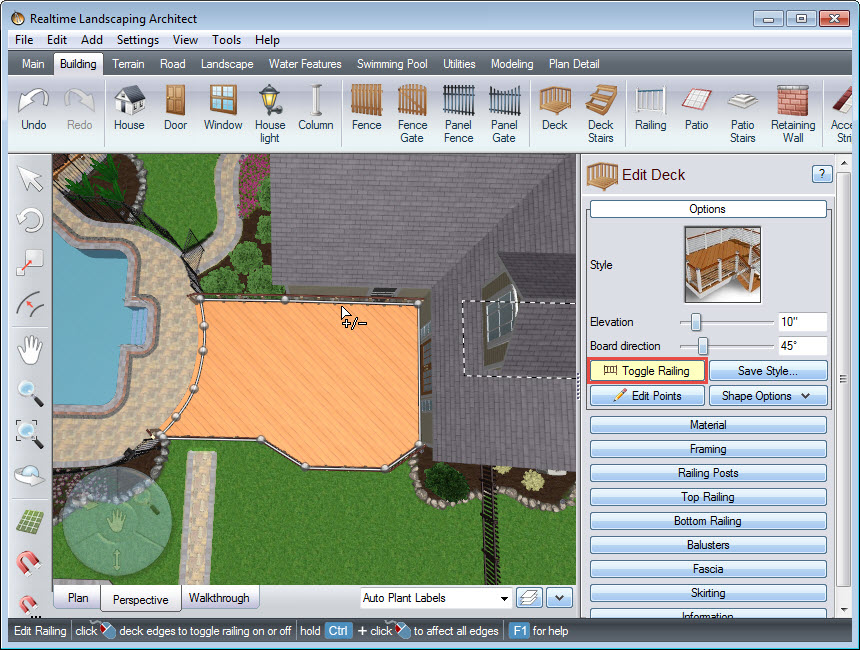The width and height of the screenshot is (860, 650).
Task: Click the Elevation value field
Action: [802, 322]
